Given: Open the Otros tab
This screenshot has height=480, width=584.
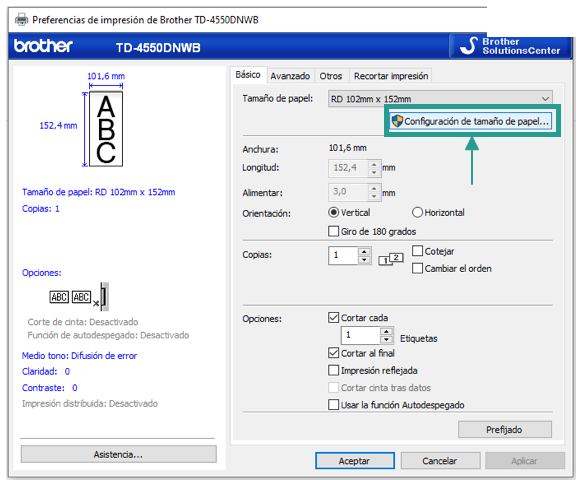Looking at the screenshot, I should 331,76.
